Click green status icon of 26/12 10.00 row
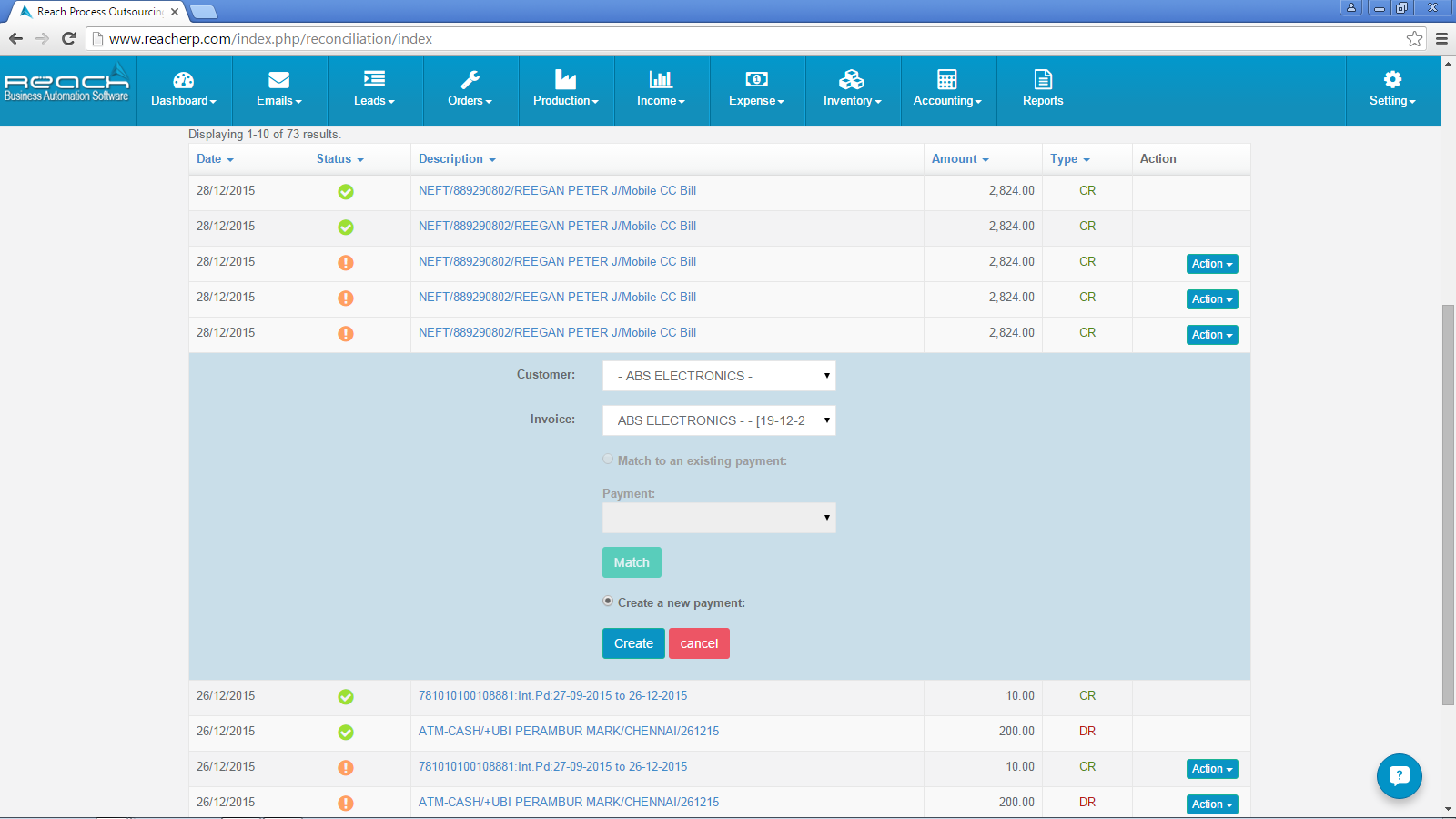1456x819 pixels. pyautogui.click(x=346, y=697)
